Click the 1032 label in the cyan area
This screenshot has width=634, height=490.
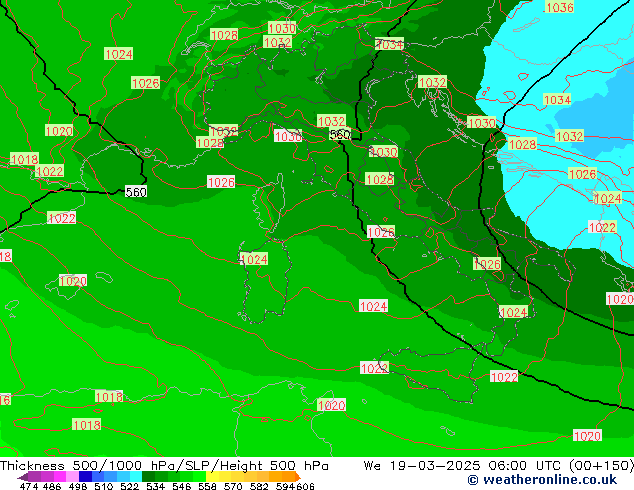569,136
